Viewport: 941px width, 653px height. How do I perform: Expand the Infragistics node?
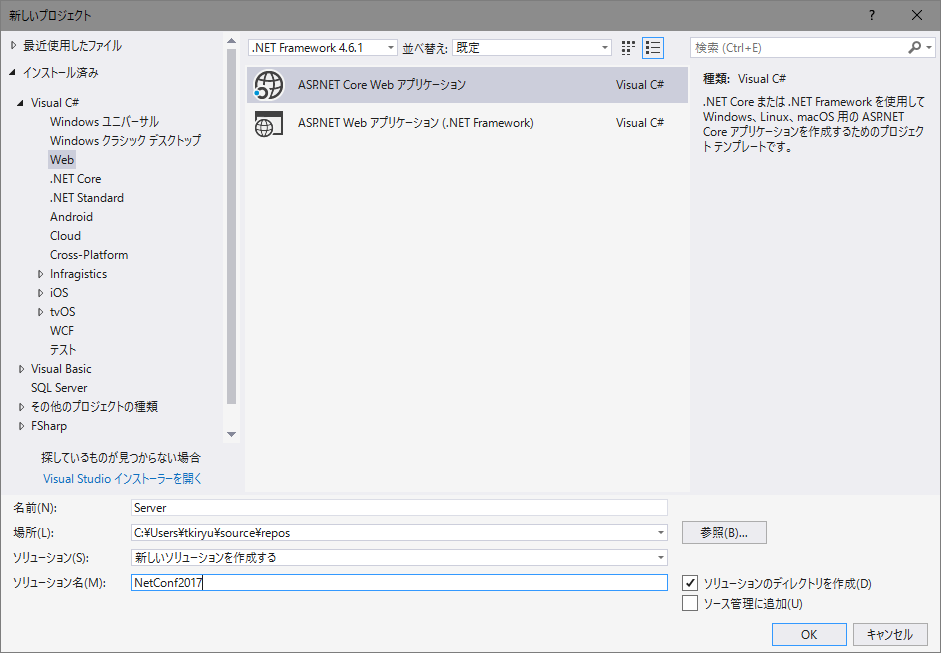(x=40, y=274)
